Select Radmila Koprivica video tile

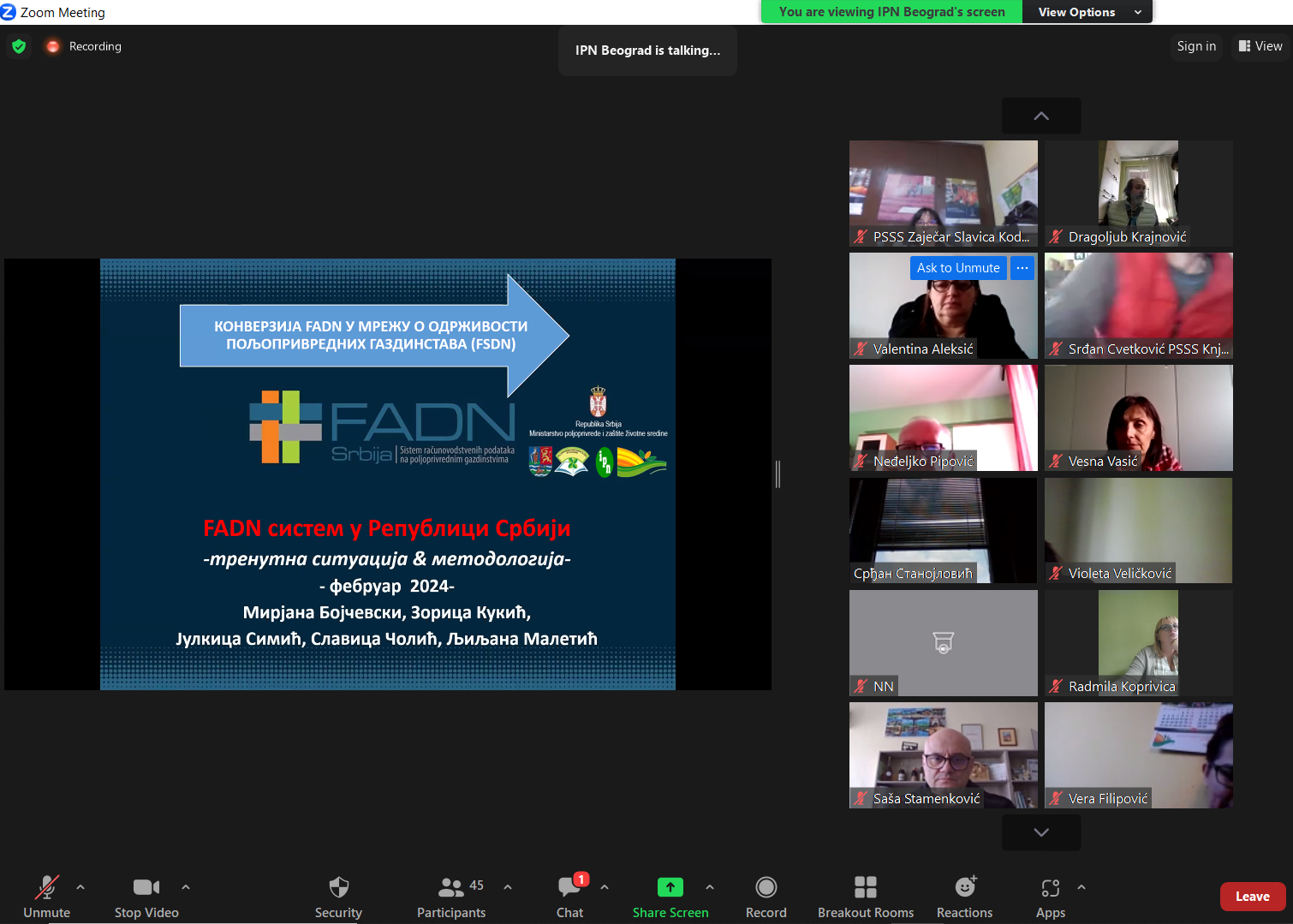pyautogui.click(x=1139, y=643)
